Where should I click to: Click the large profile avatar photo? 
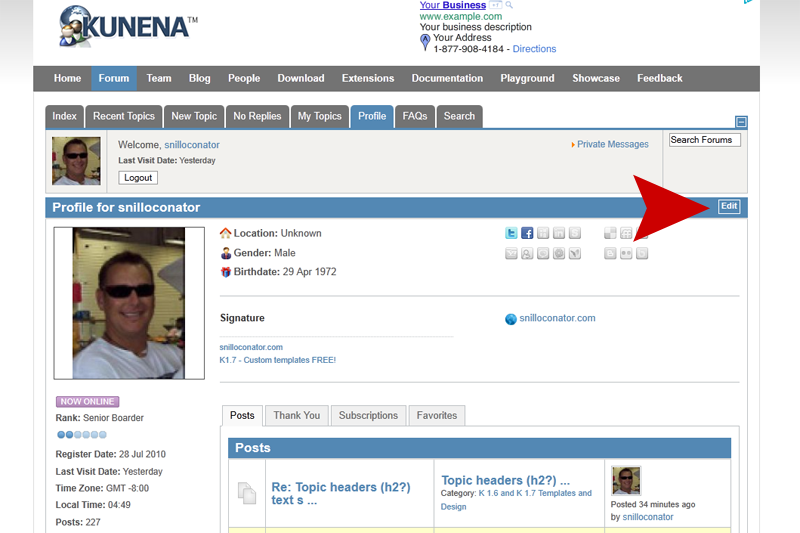coord(129,303)
